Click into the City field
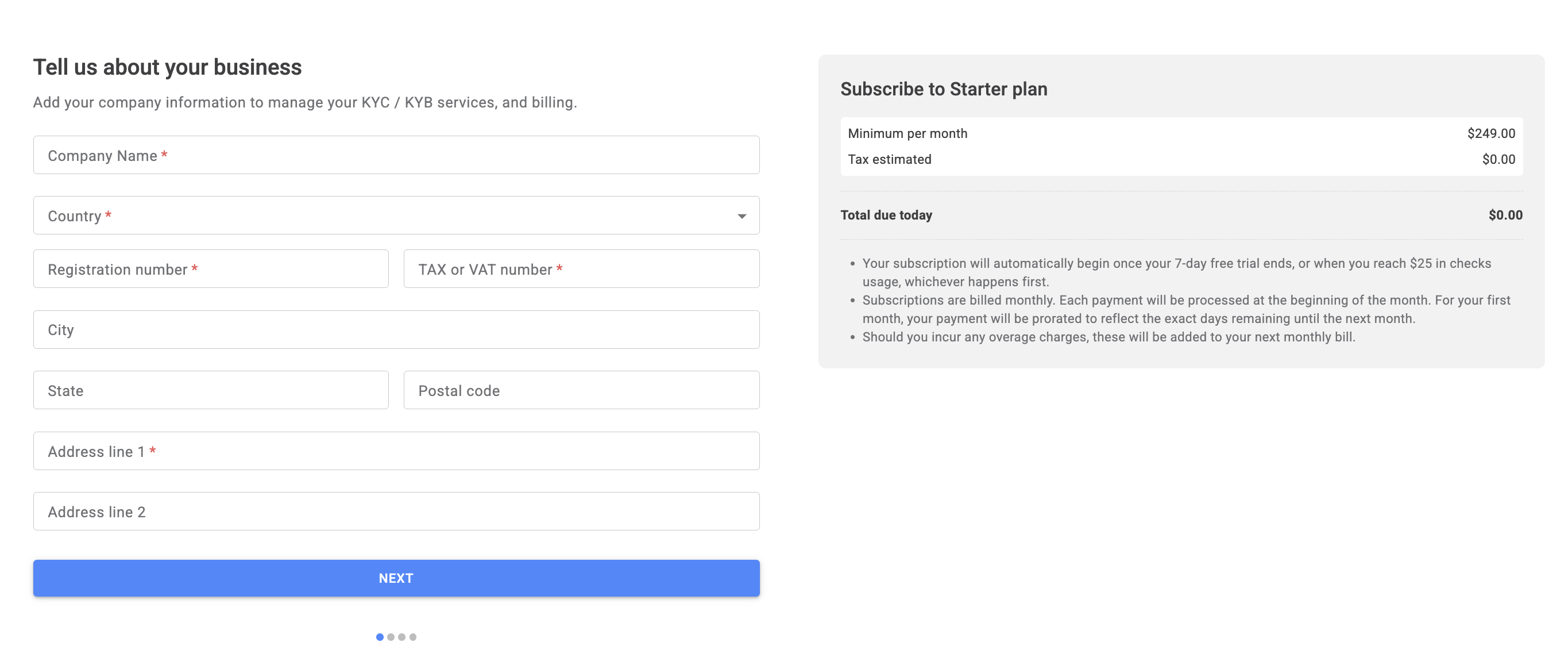 [x=396, y=330]
